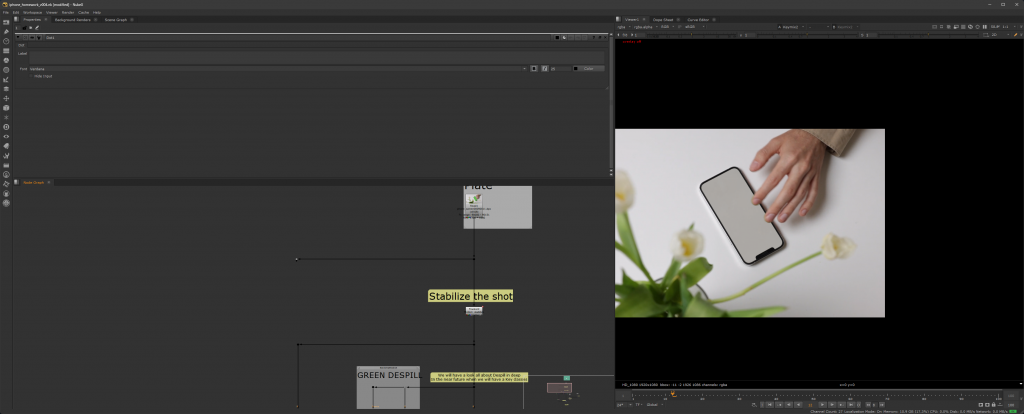Click the orange playhead marker on the timeline
Image resolution: width=1024 pixels, height=414 pixels.
tap(673, 394)
